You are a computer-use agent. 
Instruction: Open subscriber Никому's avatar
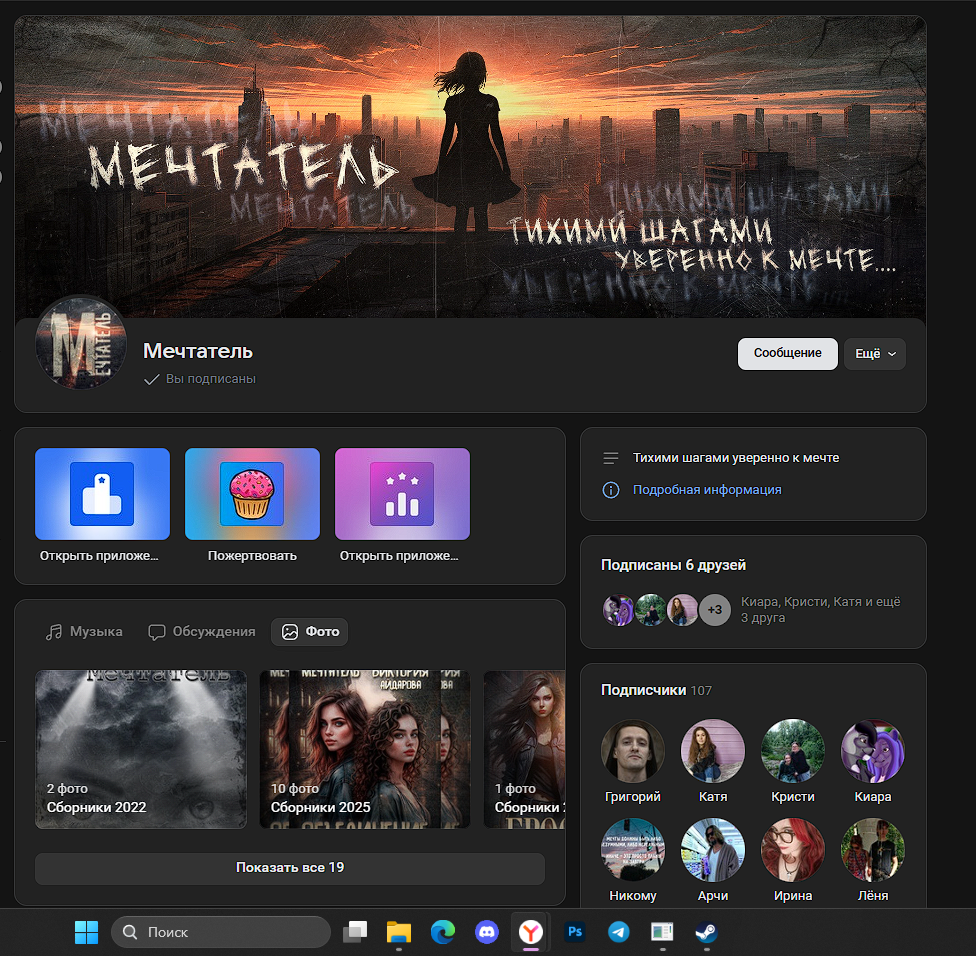point(632,850)
